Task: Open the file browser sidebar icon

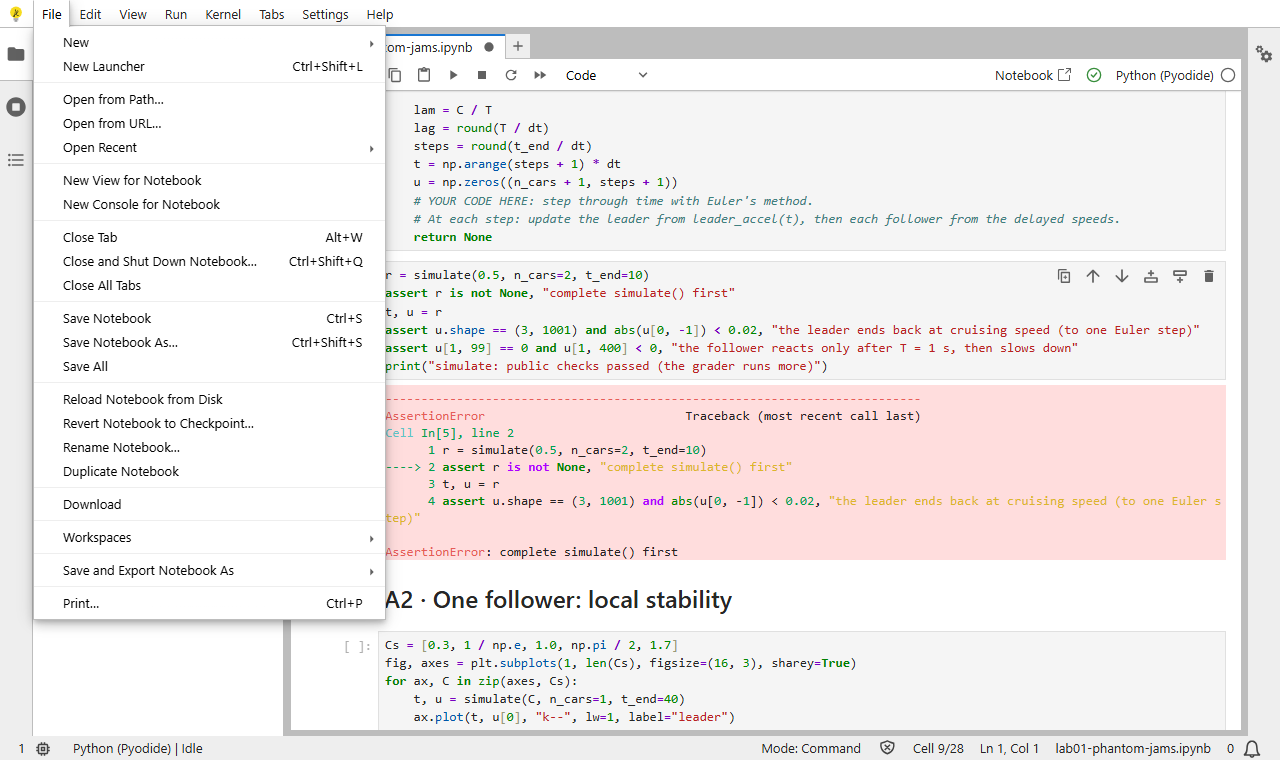Action: 16,54
